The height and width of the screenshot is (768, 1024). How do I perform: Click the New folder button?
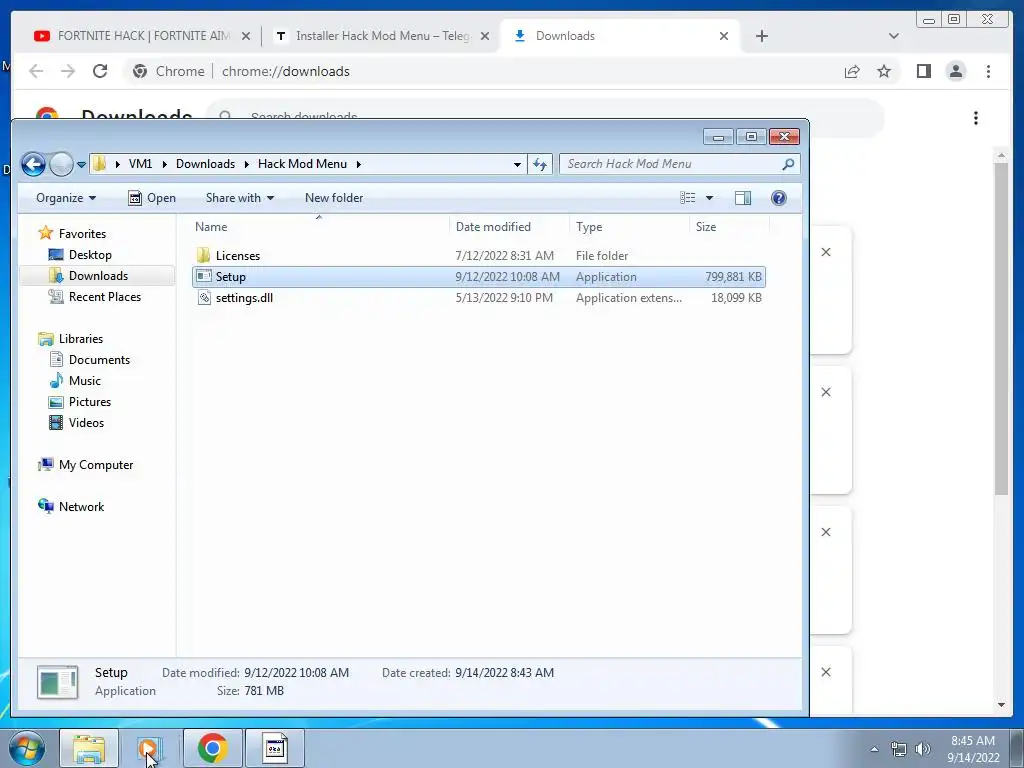(334, 198)
